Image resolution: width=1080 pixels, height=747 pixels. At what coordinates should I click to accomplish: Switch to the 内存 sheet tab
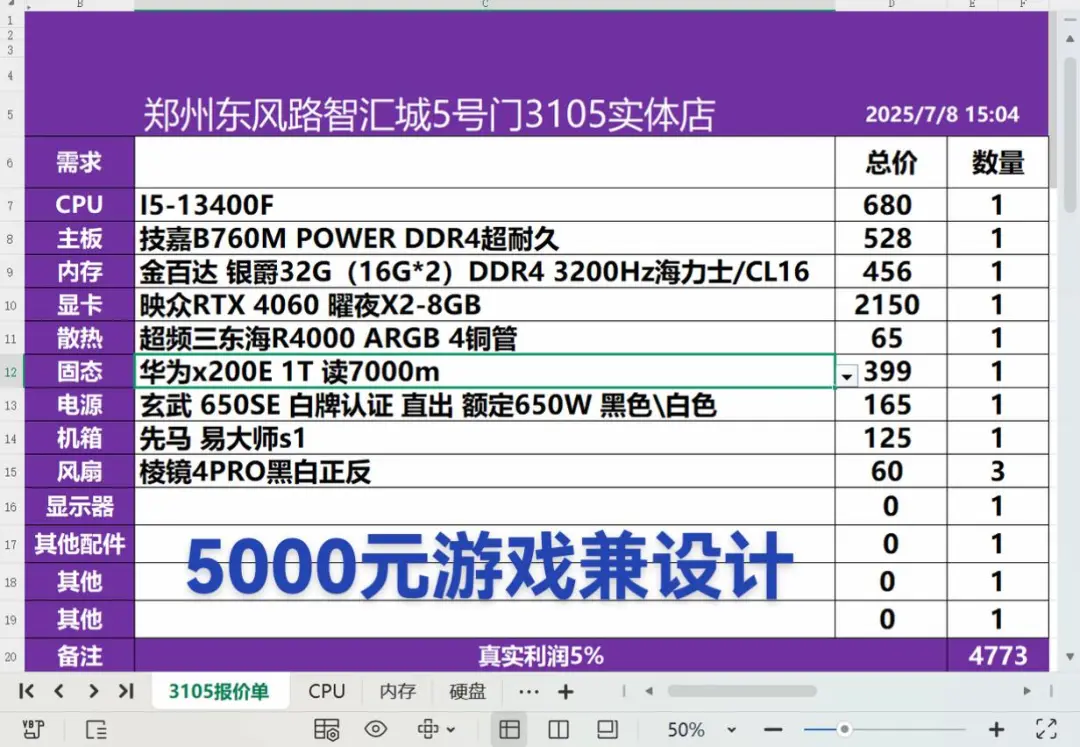coord(397,691)
